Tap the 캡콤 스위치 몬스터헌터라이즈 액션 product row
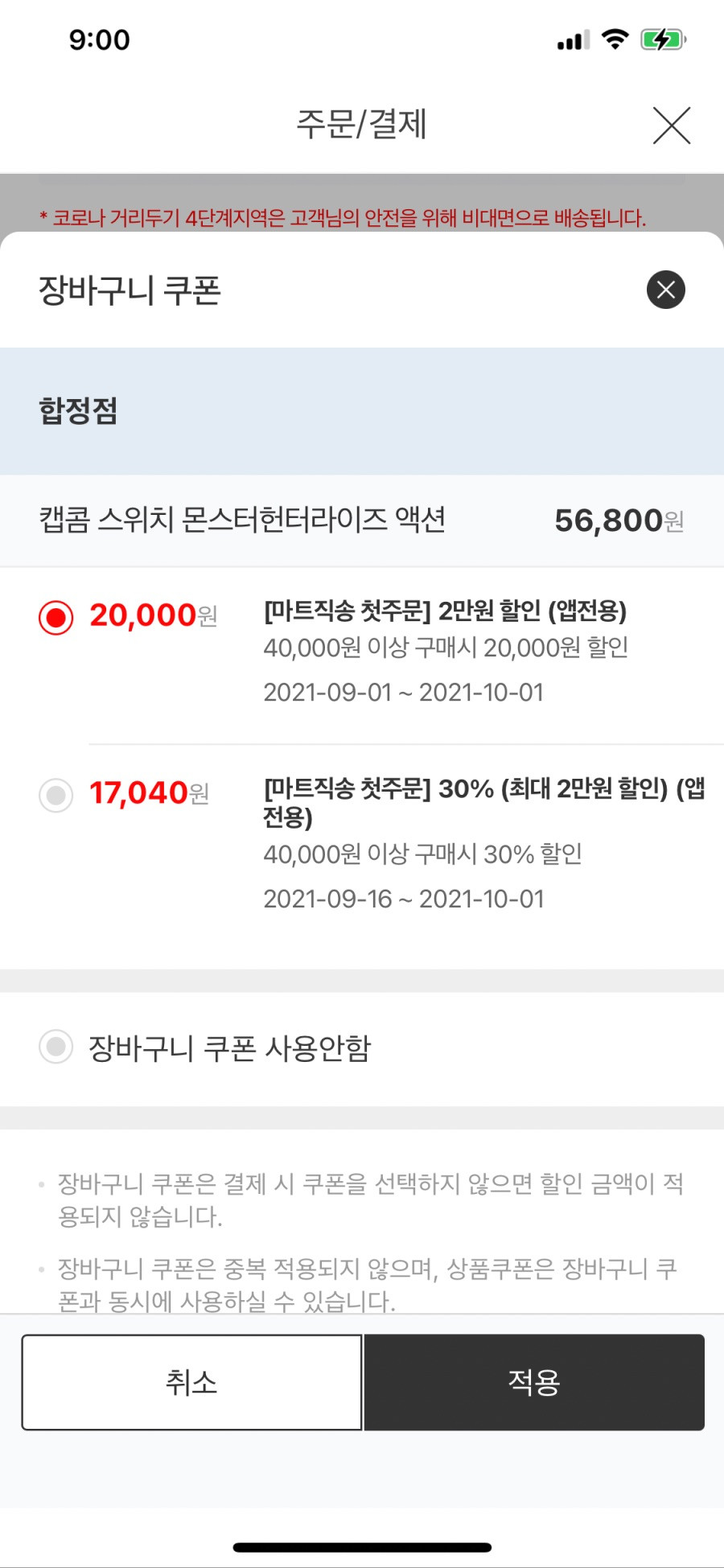Image resolution: width=724 pixels, height=1568 pixels. point(362,521)
